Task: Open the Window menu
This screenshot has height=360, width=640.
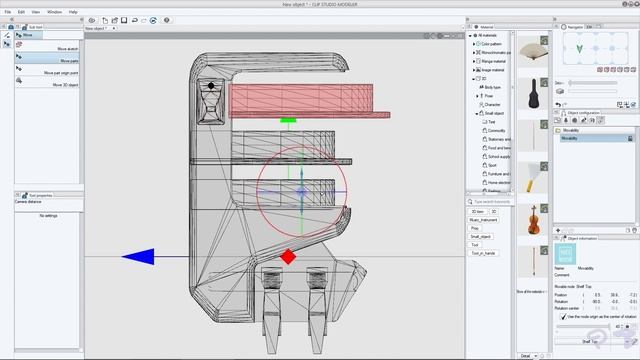Action: point(54,12)
